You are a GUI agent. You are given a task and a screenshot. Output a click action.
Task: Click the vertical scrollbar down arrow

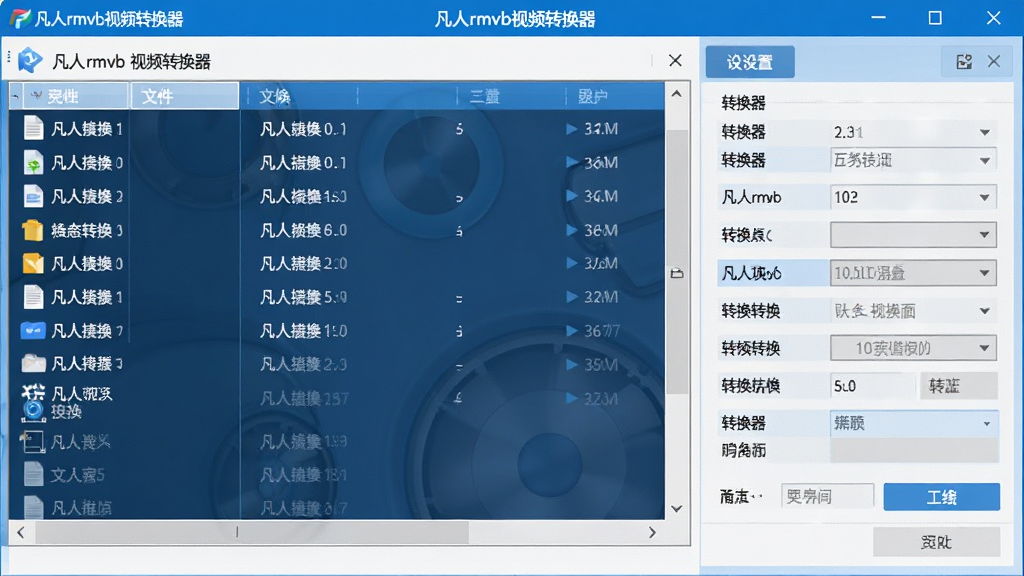pos(677,508)
